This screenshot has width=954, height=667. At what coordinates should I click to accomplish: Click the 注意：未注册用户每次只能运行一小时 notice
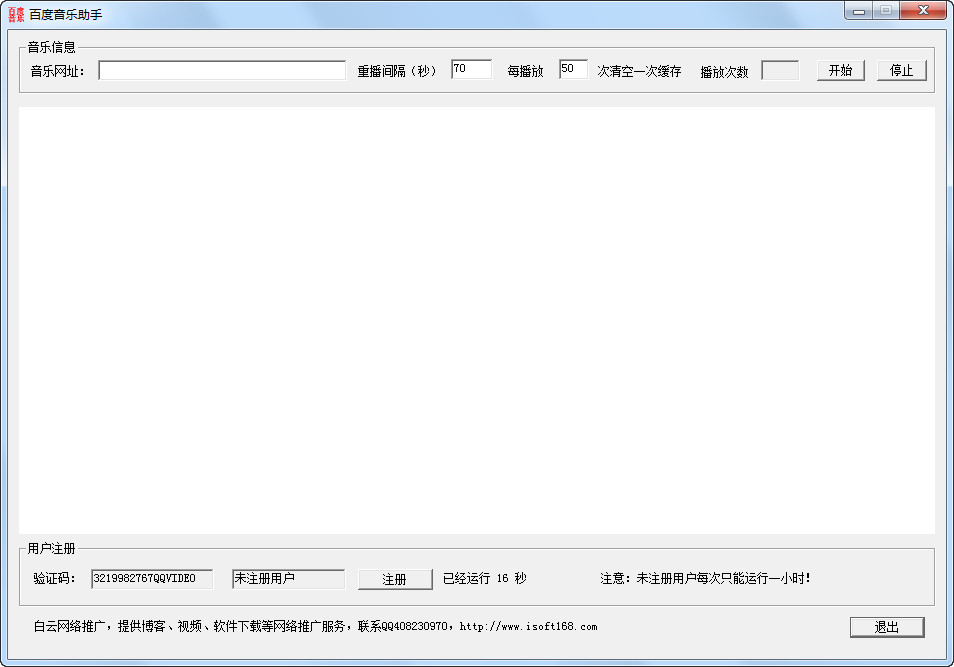[x=705, y=578]
